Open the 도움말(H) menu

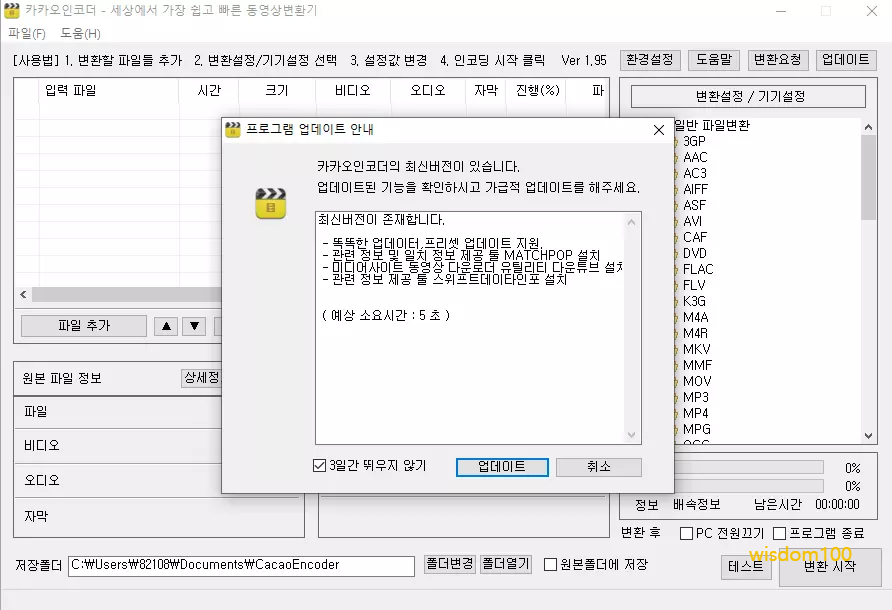point(80,33)
